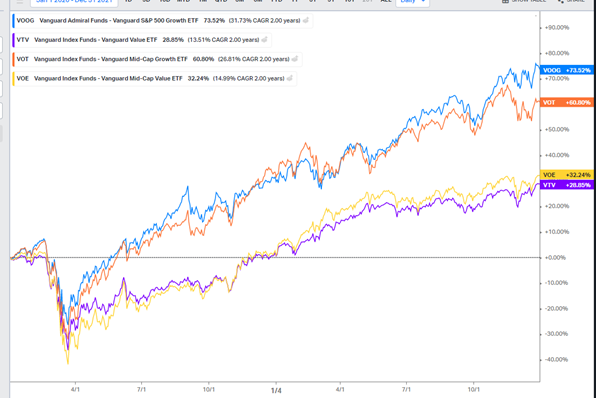Click '(13.51% CAGR 2.00 years)' text
The width and height of the screenshot is (596, 398).
coord(224,40)
